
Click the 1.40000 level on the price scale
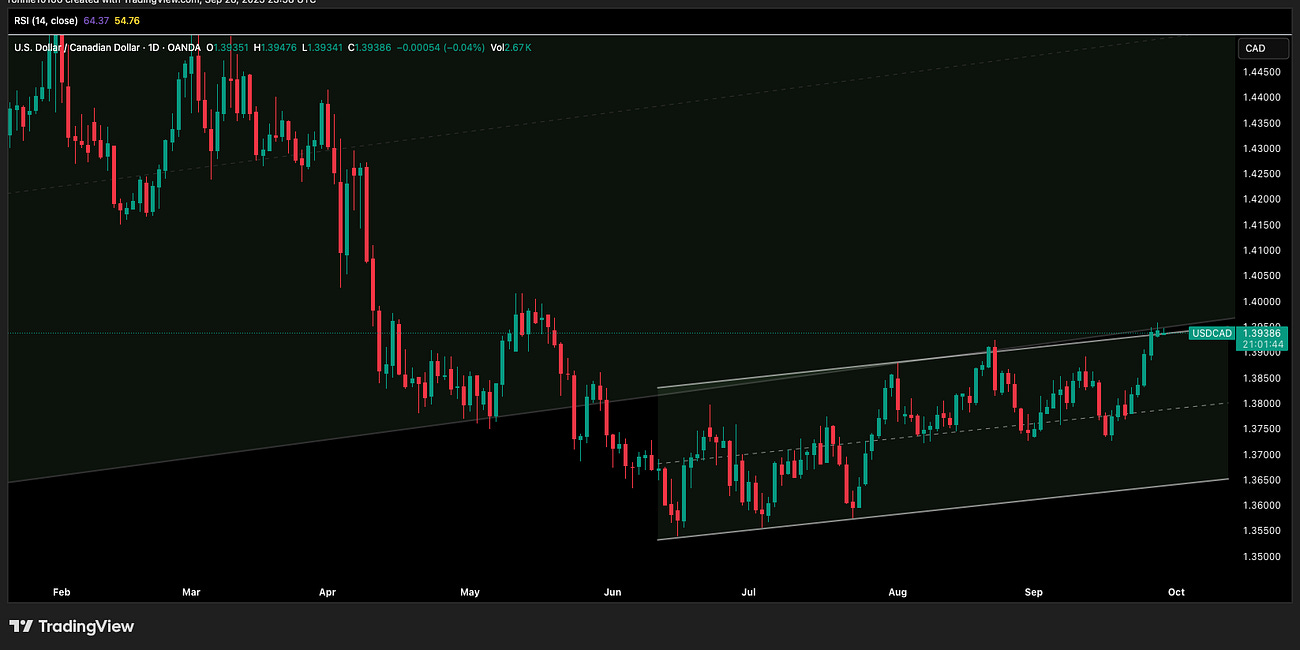pos(1261,301)
